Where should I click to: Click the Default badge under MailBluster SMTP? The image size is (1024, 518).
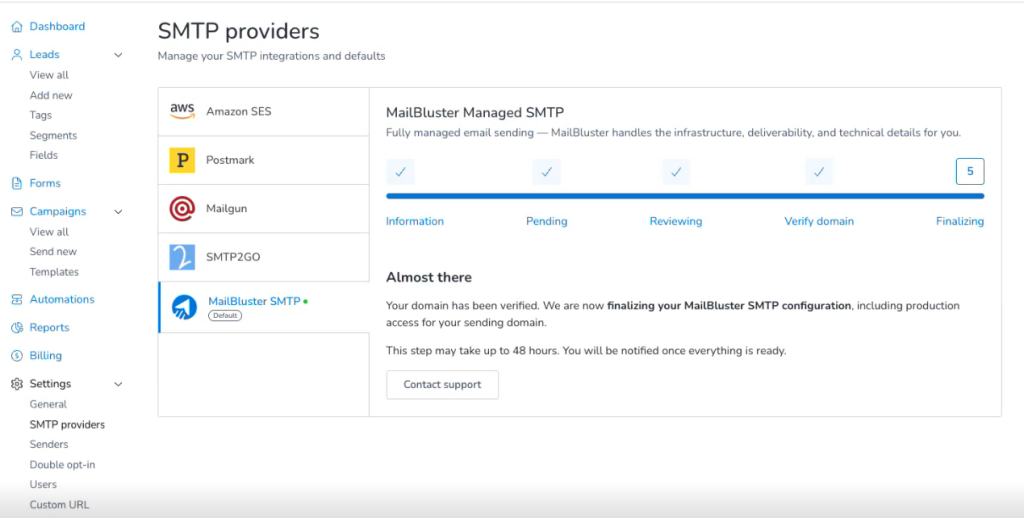tap(225, 316)
